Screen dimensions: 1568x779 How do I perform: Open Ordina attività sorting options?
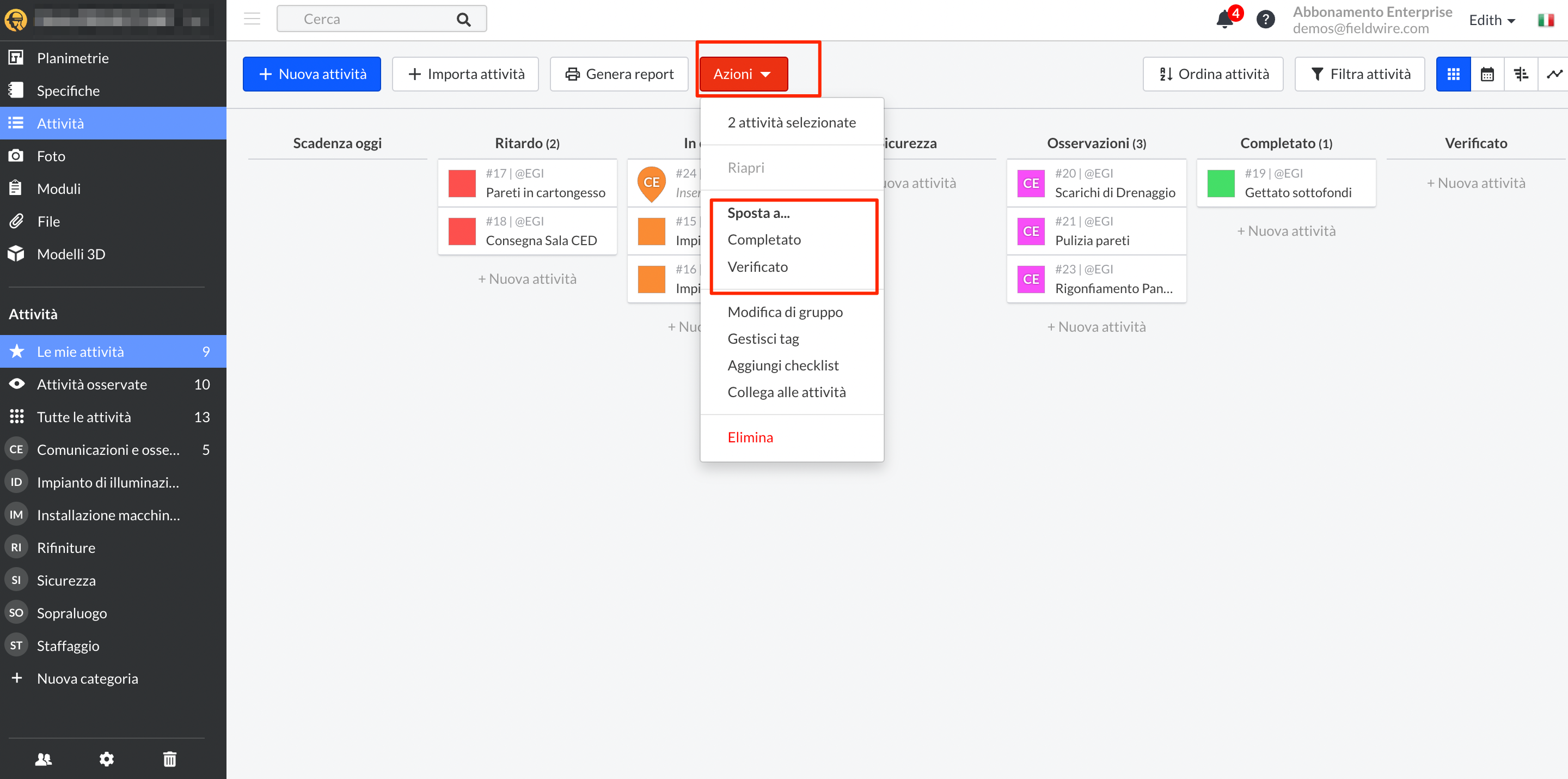1212,74
